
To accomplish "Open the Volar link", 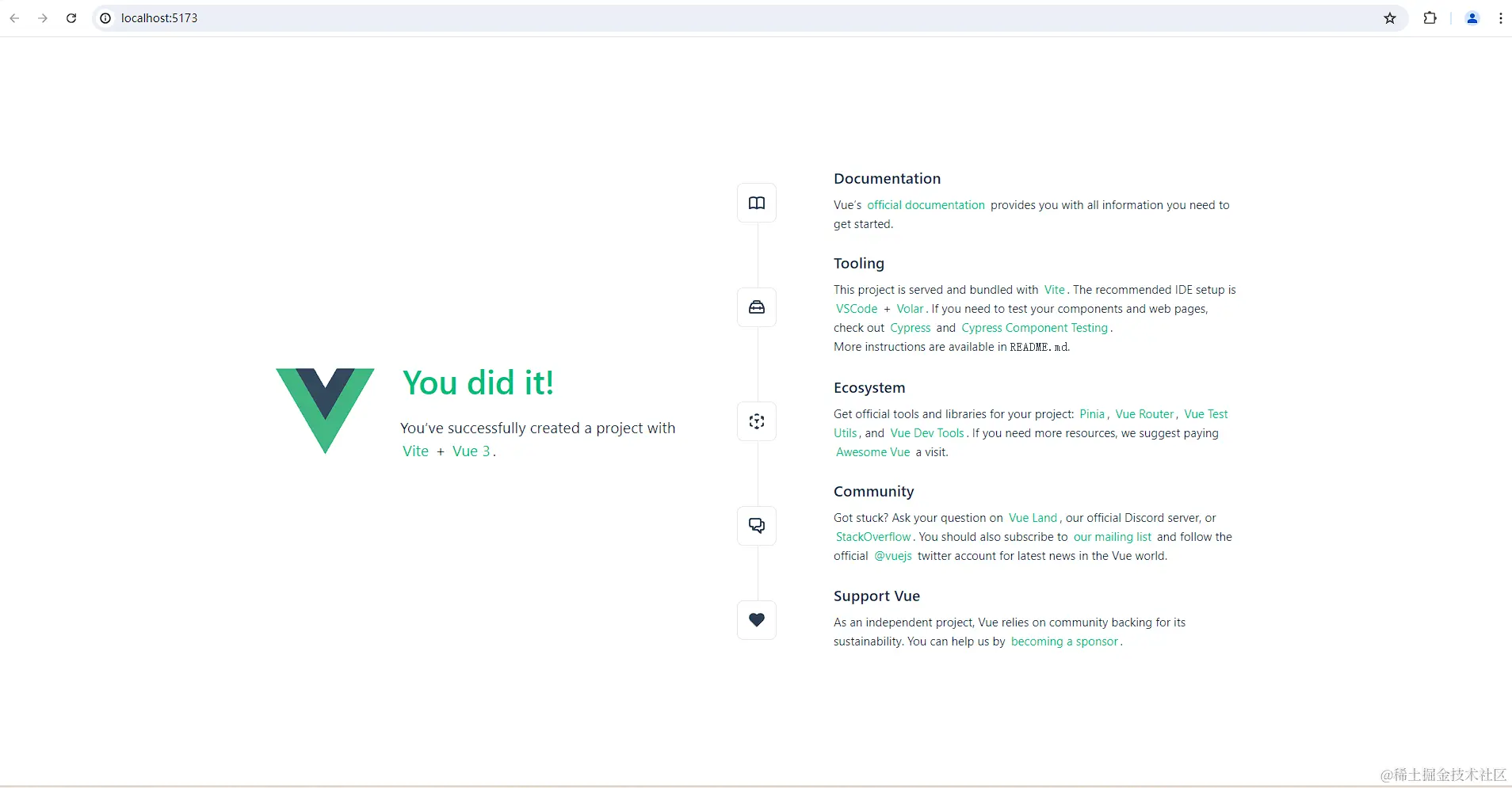I will pyautogui.click(x=910, y=309).
